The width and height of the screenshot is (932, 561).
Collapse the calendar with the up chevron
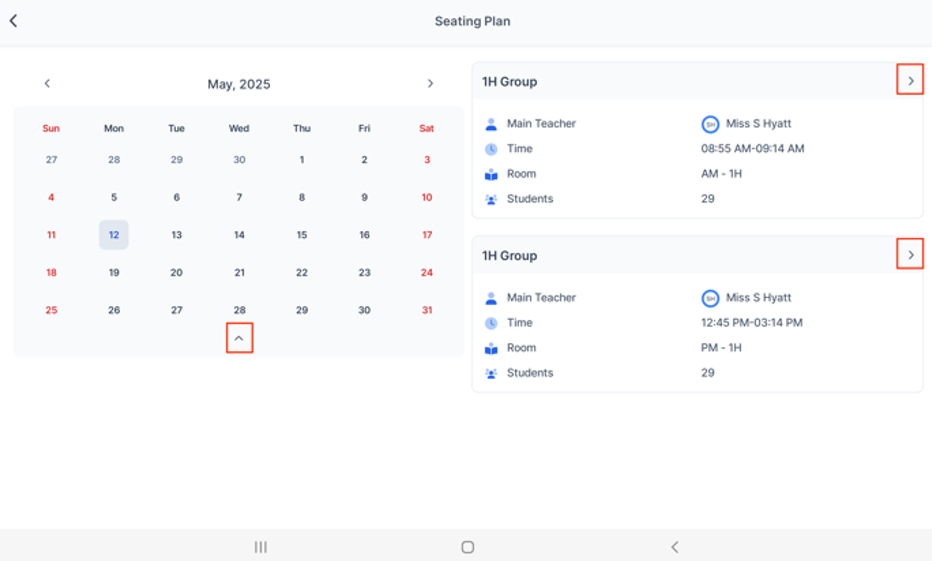tap(239, 339)
